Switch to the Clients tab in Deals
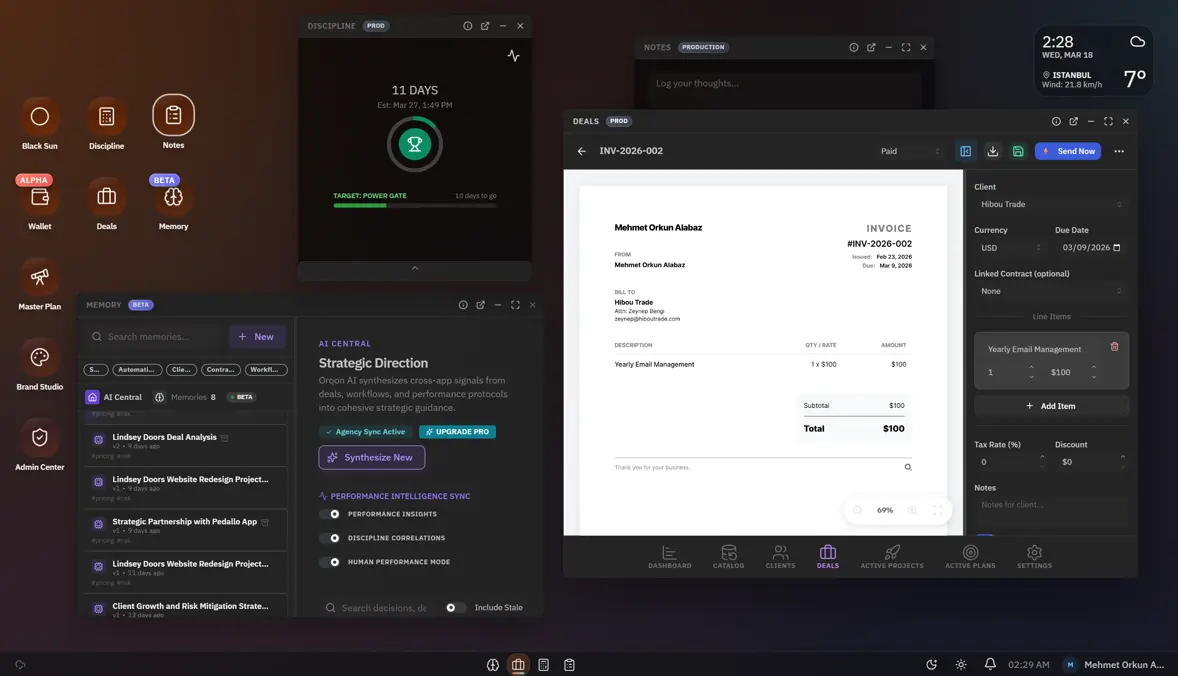The height and width of the screenshot is (676, 1178). point(780,557)
